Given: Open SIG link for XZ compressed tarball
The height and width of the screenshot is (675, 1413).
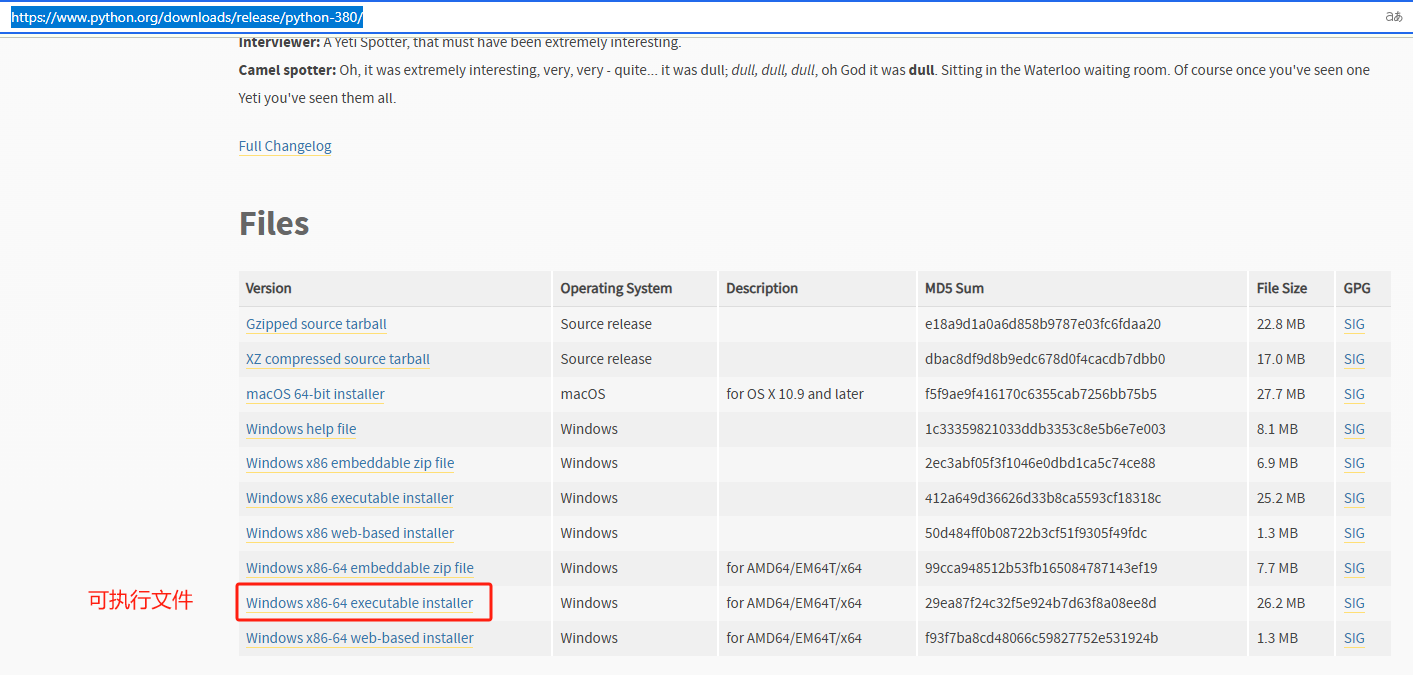Looking at the screenshot, I should [1354, 359].
